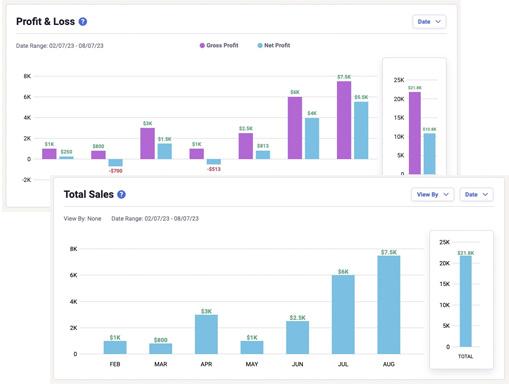Click the blue Net Profit legend dot

click(x=260, y=45)
